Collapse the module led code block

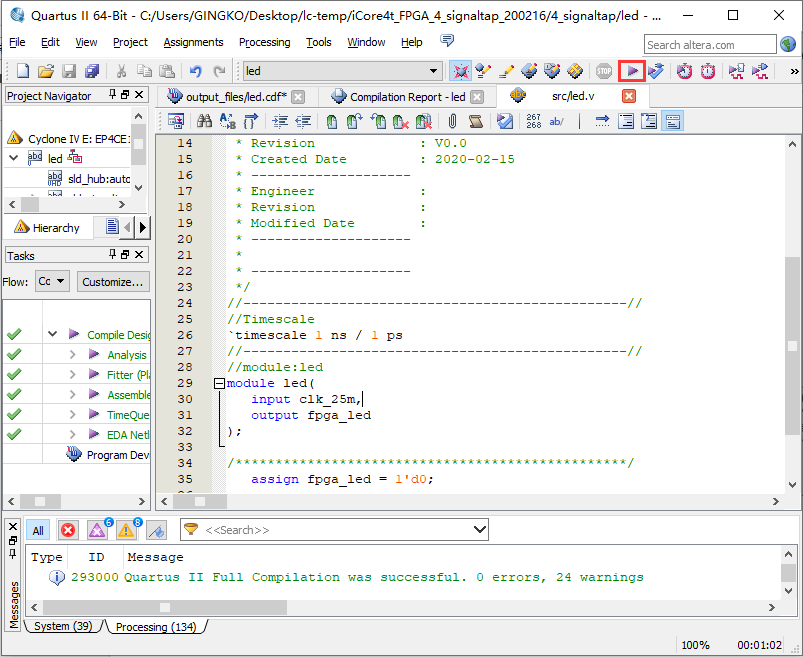point(219,384)
